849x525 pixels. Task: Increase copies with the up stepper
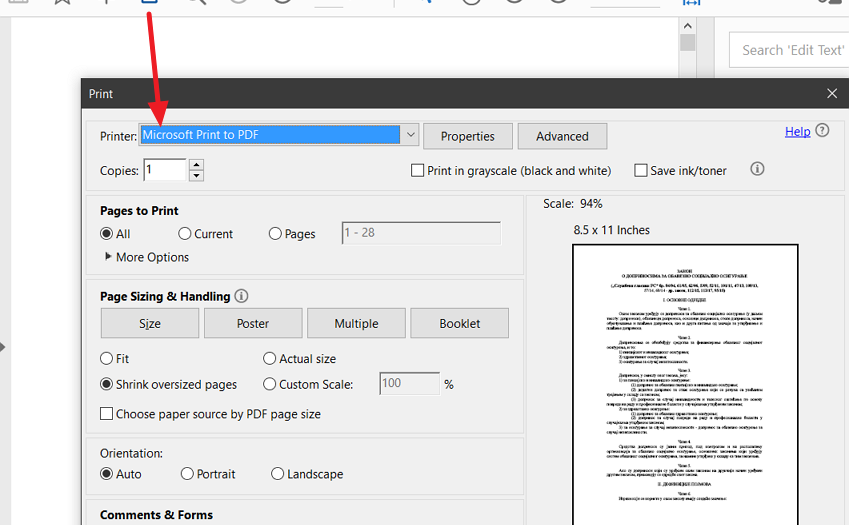pos(197,165)
